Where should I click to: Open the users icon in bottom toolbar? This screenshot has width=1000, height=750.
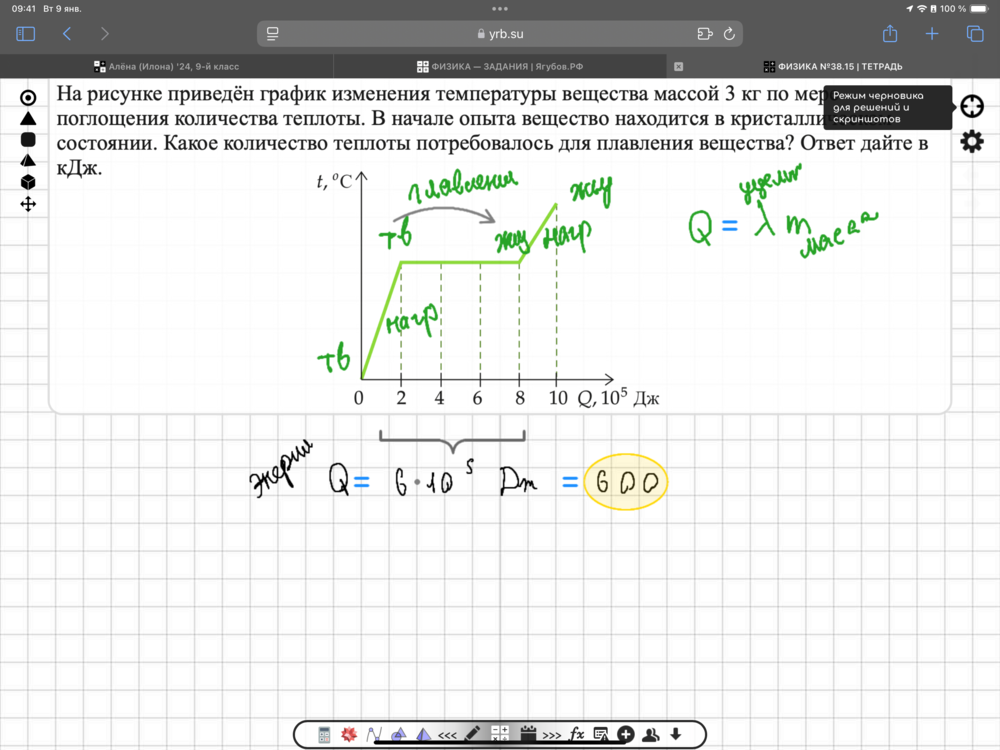click(651, 735)
